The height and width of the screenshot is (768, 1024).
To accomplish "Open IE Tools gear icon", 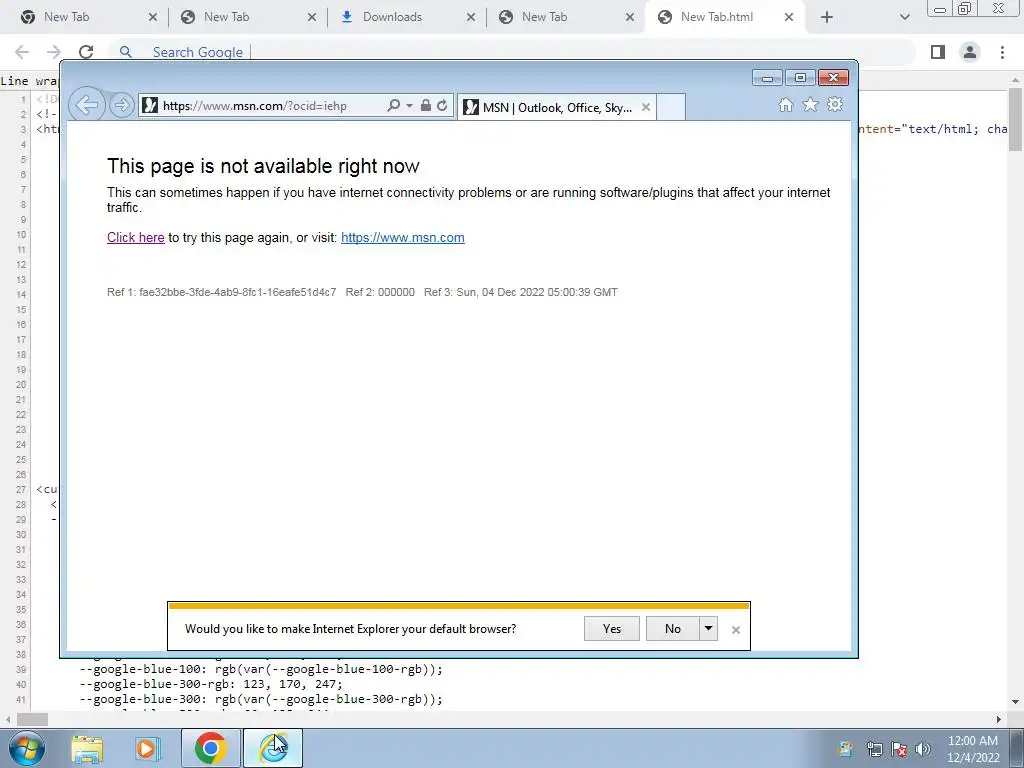I will pos(835,104).
